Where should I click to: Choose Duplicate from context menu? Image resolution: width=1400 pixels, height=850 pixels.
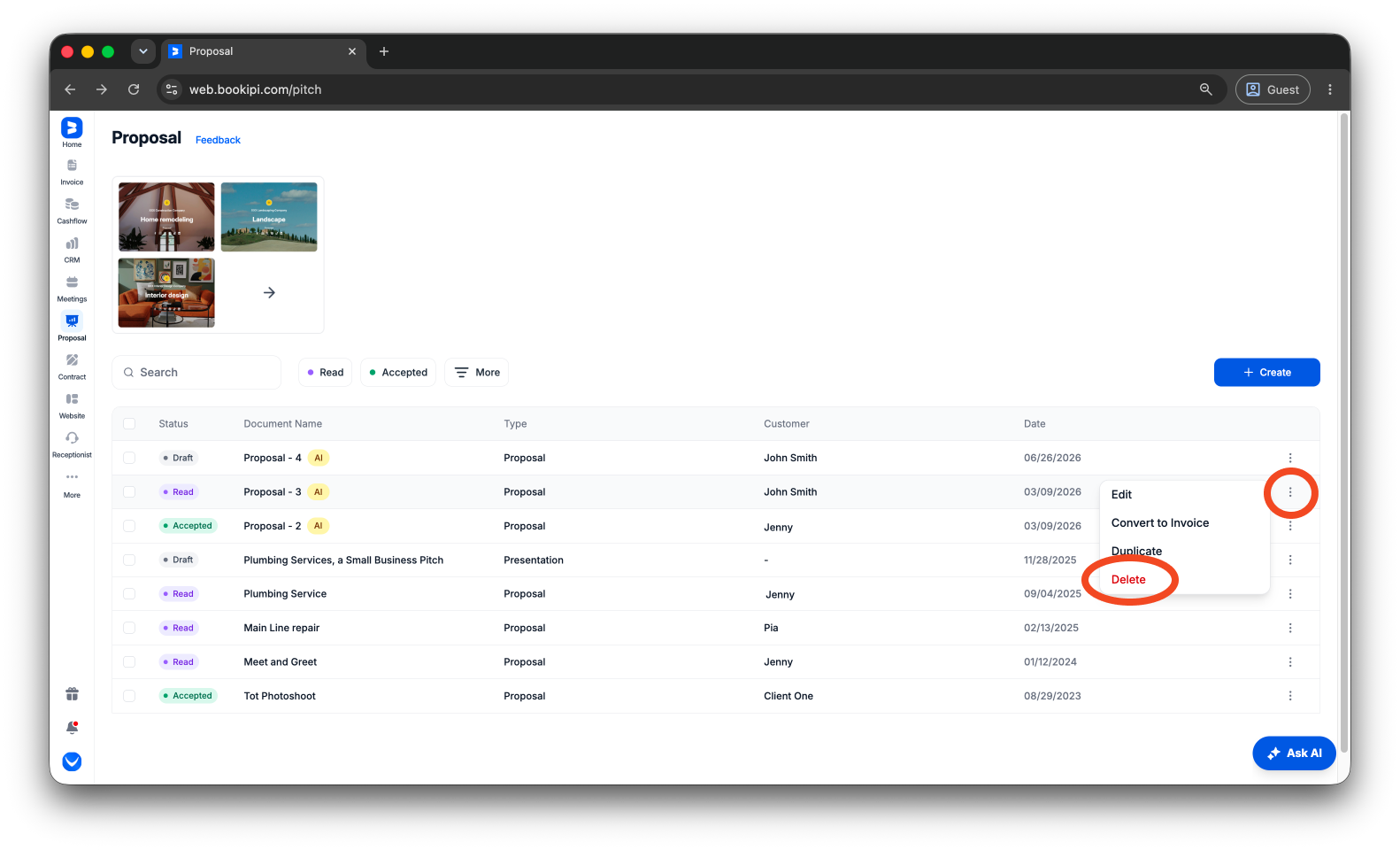tap(1184, 552)
